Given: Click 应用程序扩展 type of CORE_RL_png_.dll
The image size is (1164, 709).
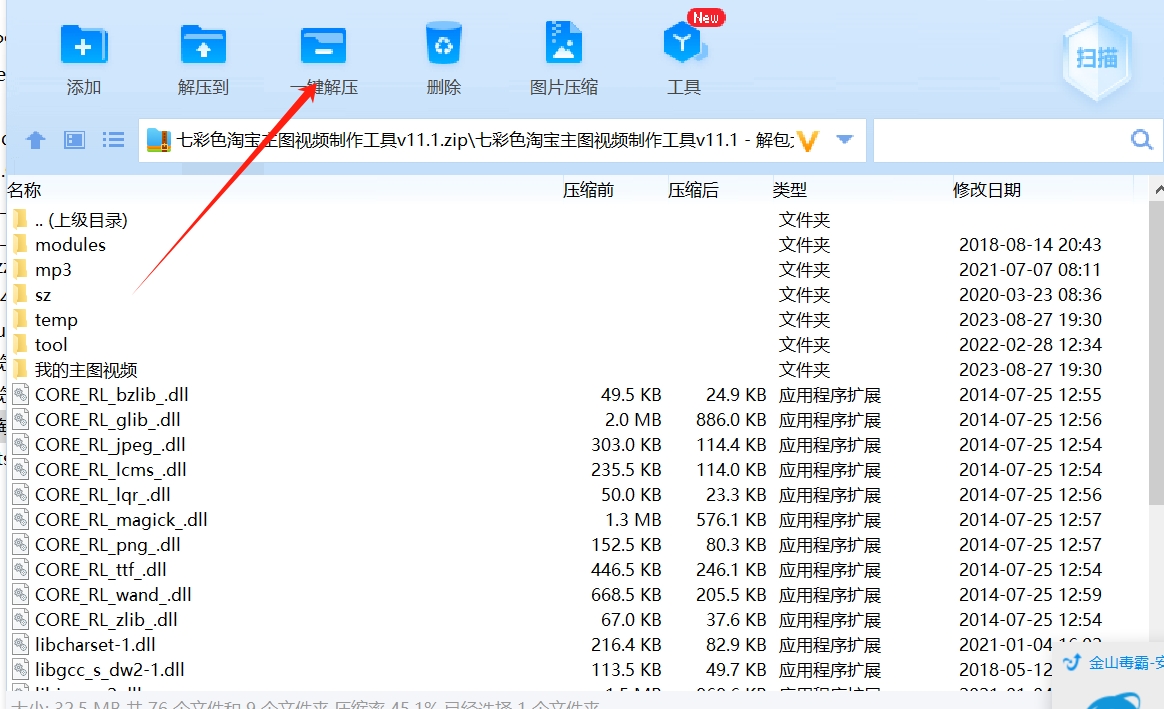Looking at the screenshot, I should pyautogui.click(x=830, y=545).
